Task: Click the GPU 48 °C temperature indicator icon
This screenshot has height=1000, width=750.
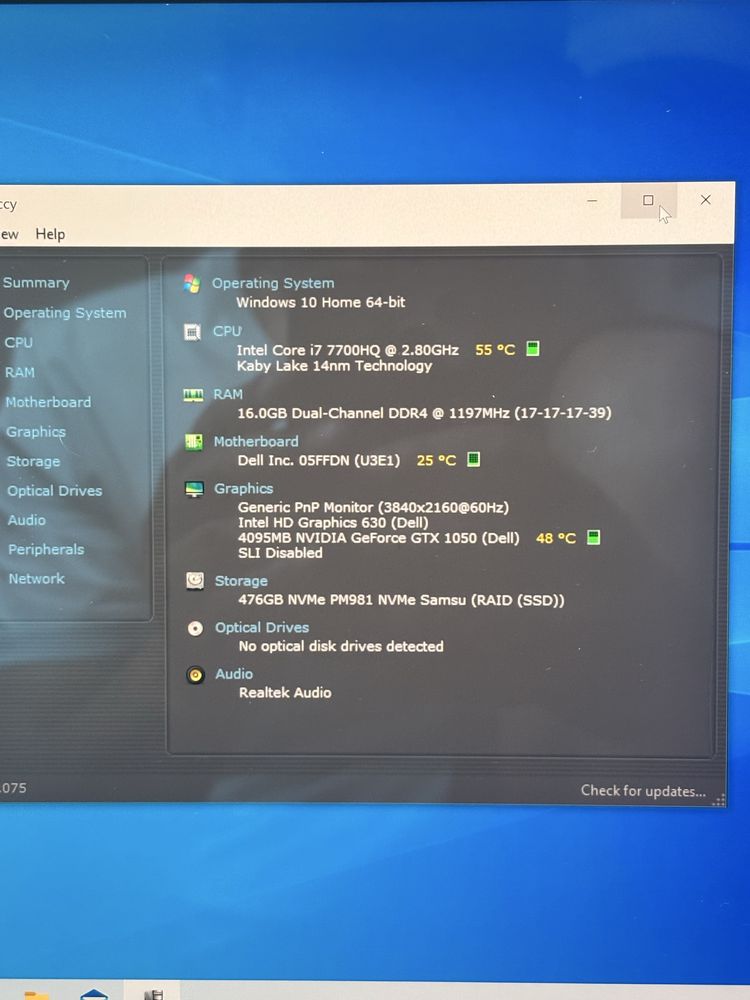Action: 593,537
